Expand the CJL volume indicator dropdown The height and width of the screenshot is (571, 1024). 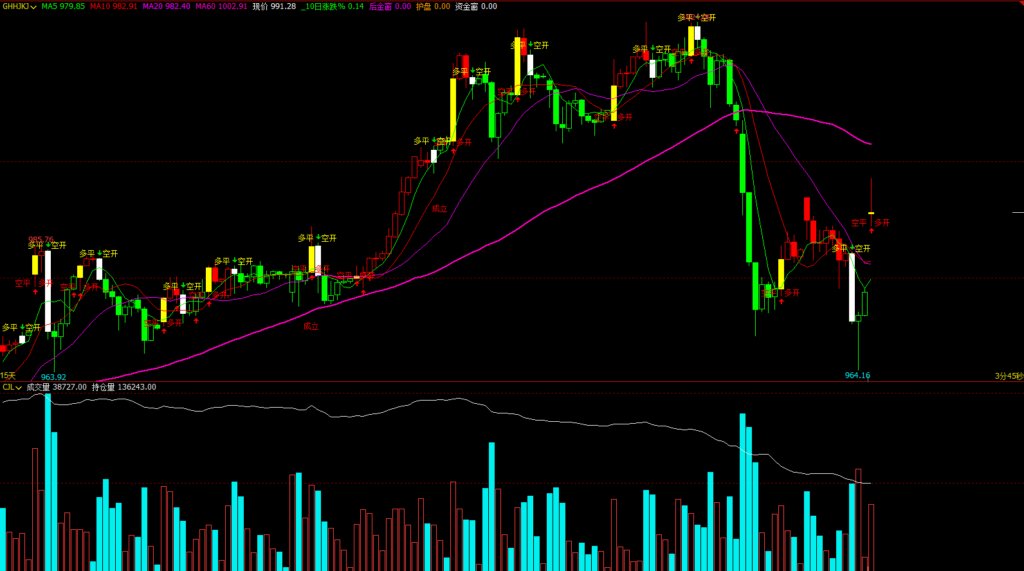tap(18, 387)
